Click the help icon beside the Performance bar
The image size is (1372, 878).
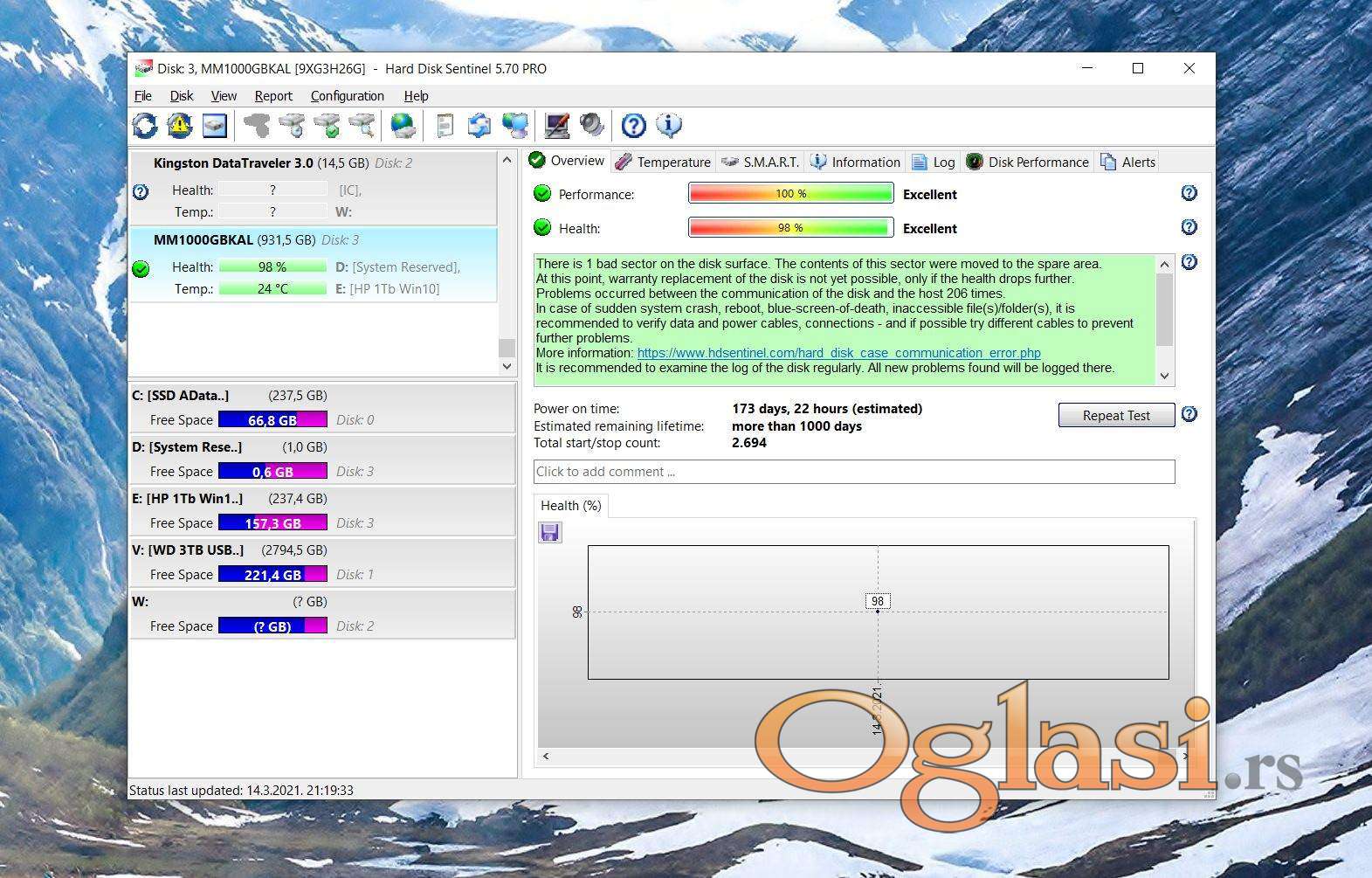(x=1189, y=193)
